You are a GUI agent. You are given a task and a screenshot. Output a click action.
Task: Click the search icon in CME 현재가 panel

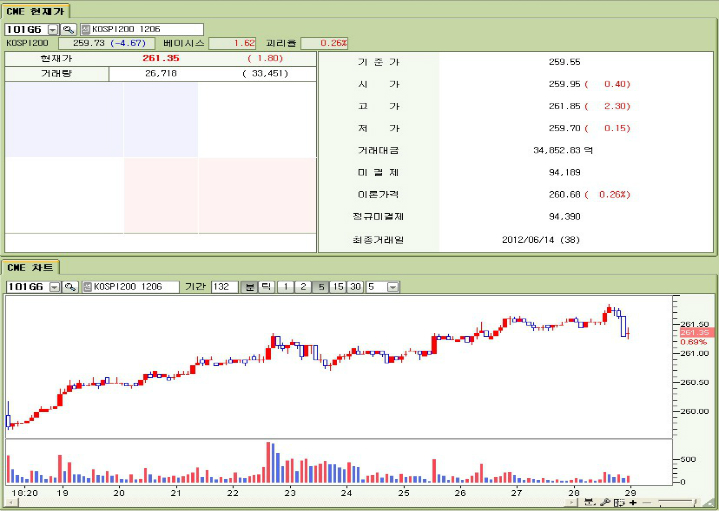point(69,30)
